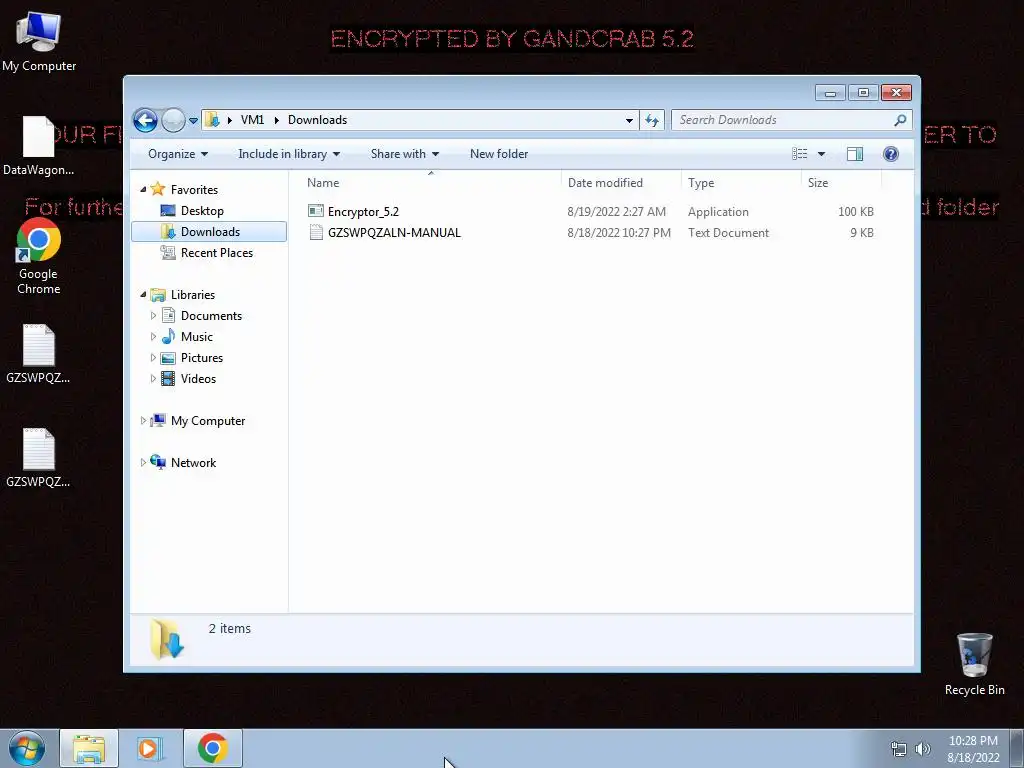Select Network in navigation pane
This screenshot has height=768, width=1024.
click(x=193, y=463)
